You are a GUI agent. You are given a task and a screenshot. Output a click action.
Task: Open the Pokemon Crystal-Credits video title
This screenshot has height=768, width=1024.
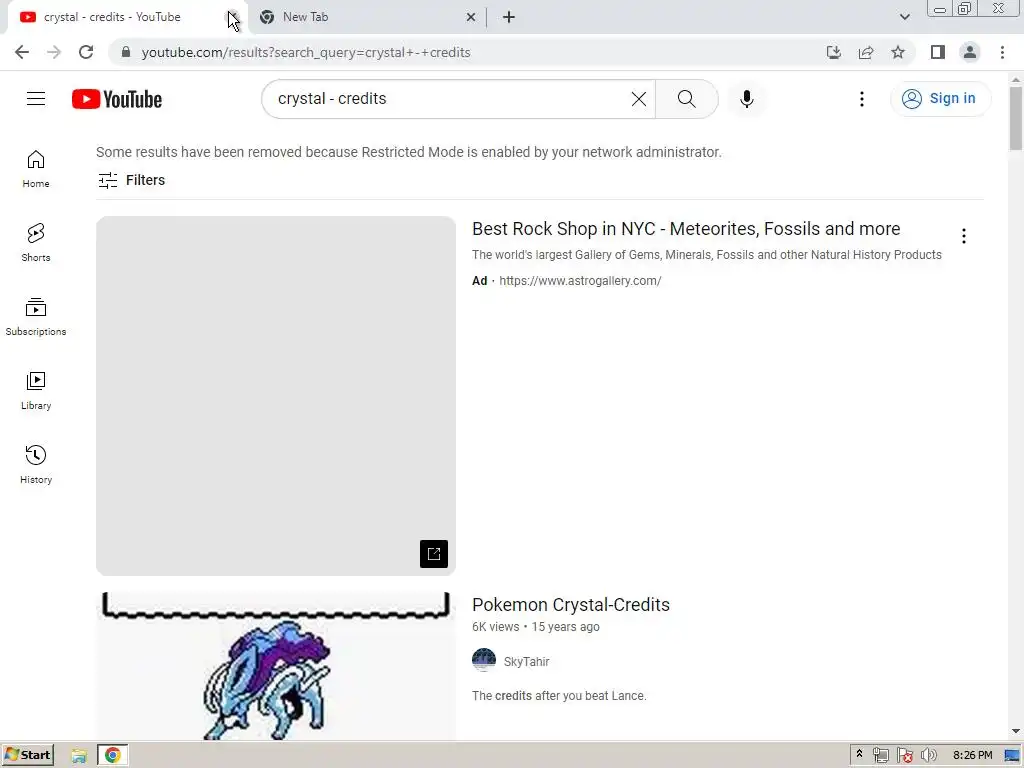(x=571, y=605)
